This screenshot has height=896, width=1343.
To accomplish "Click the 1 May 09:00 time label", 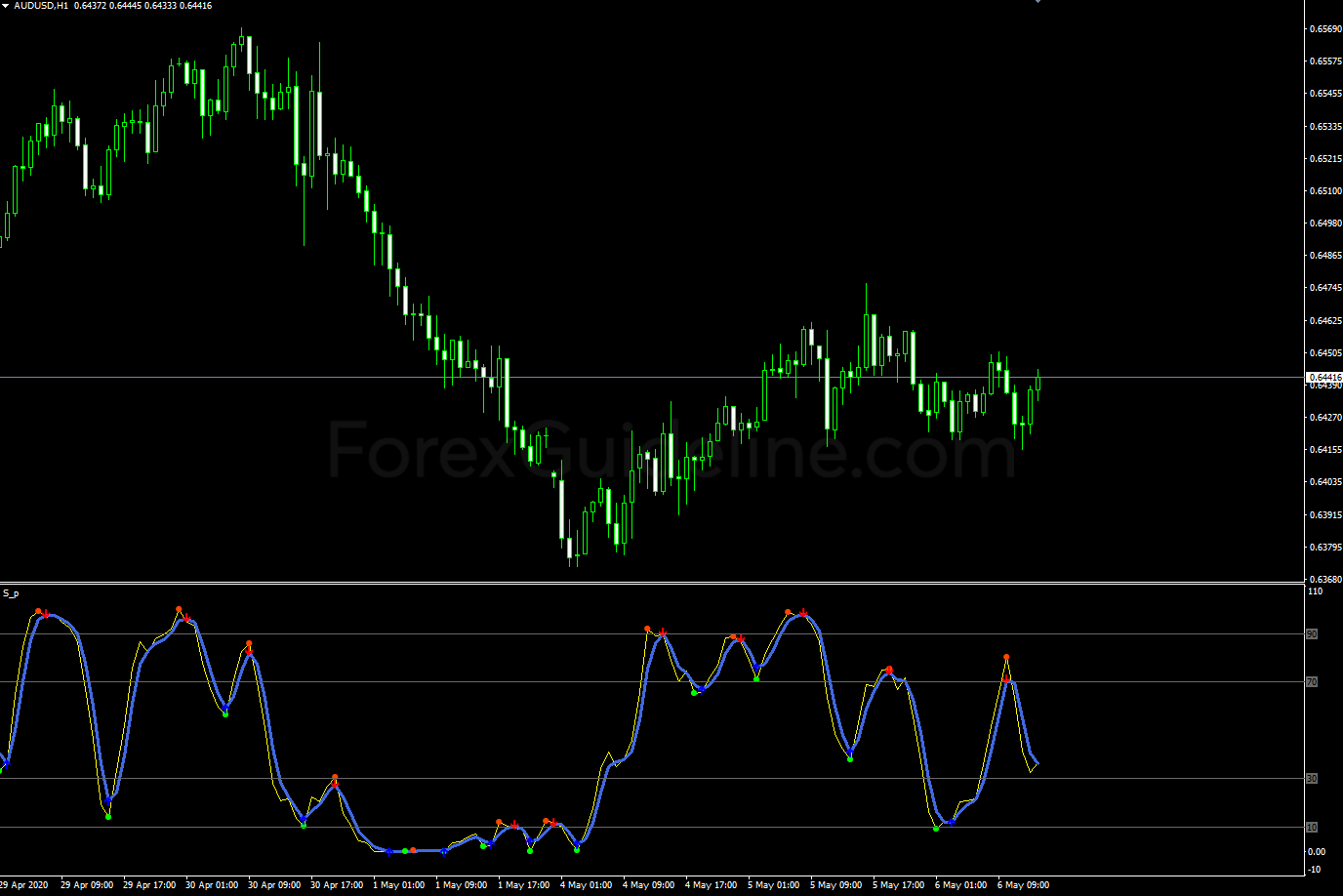I will click(x=461, y=885).
